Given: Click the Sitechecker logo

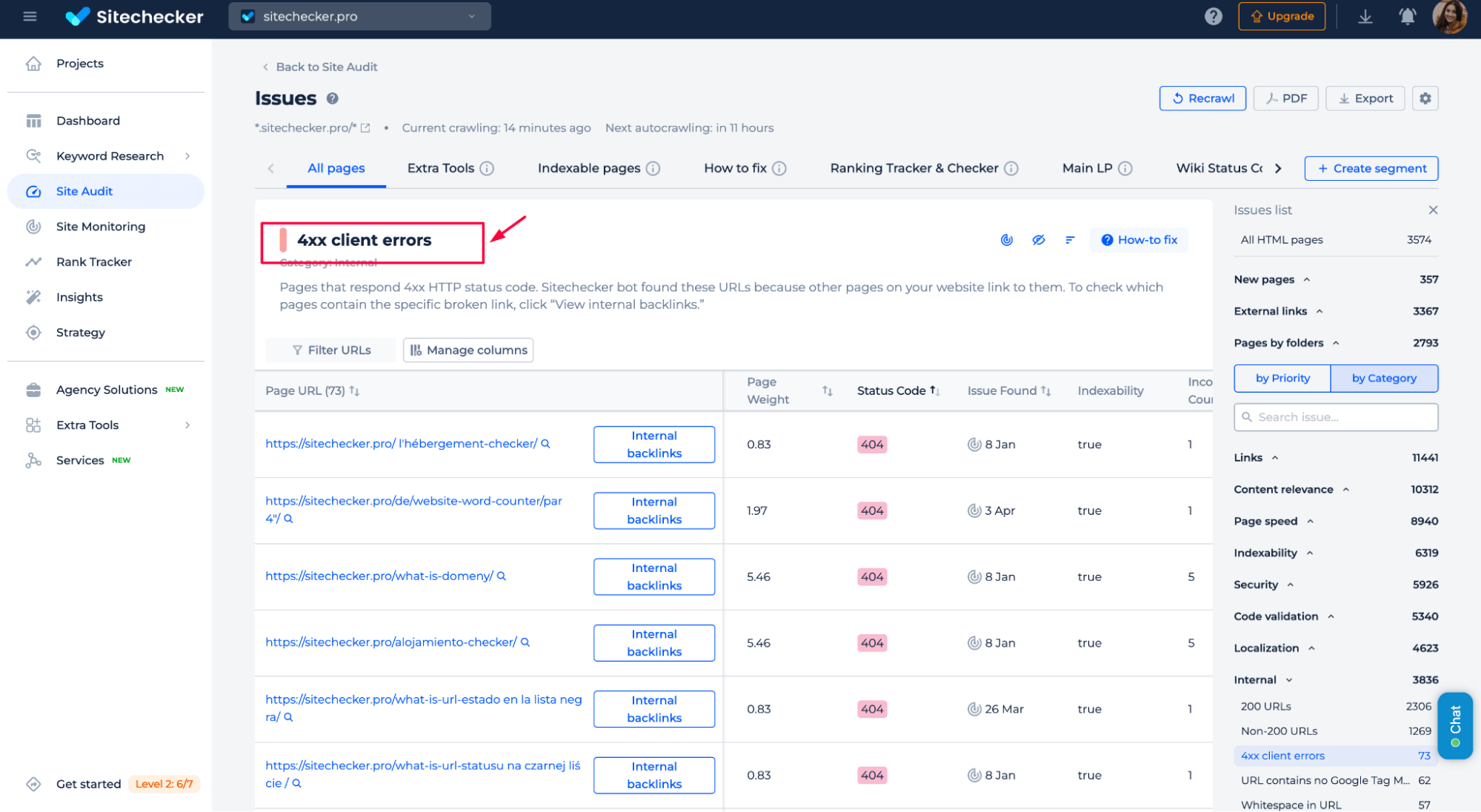Looking at the screenshot, I should point(134,16).
